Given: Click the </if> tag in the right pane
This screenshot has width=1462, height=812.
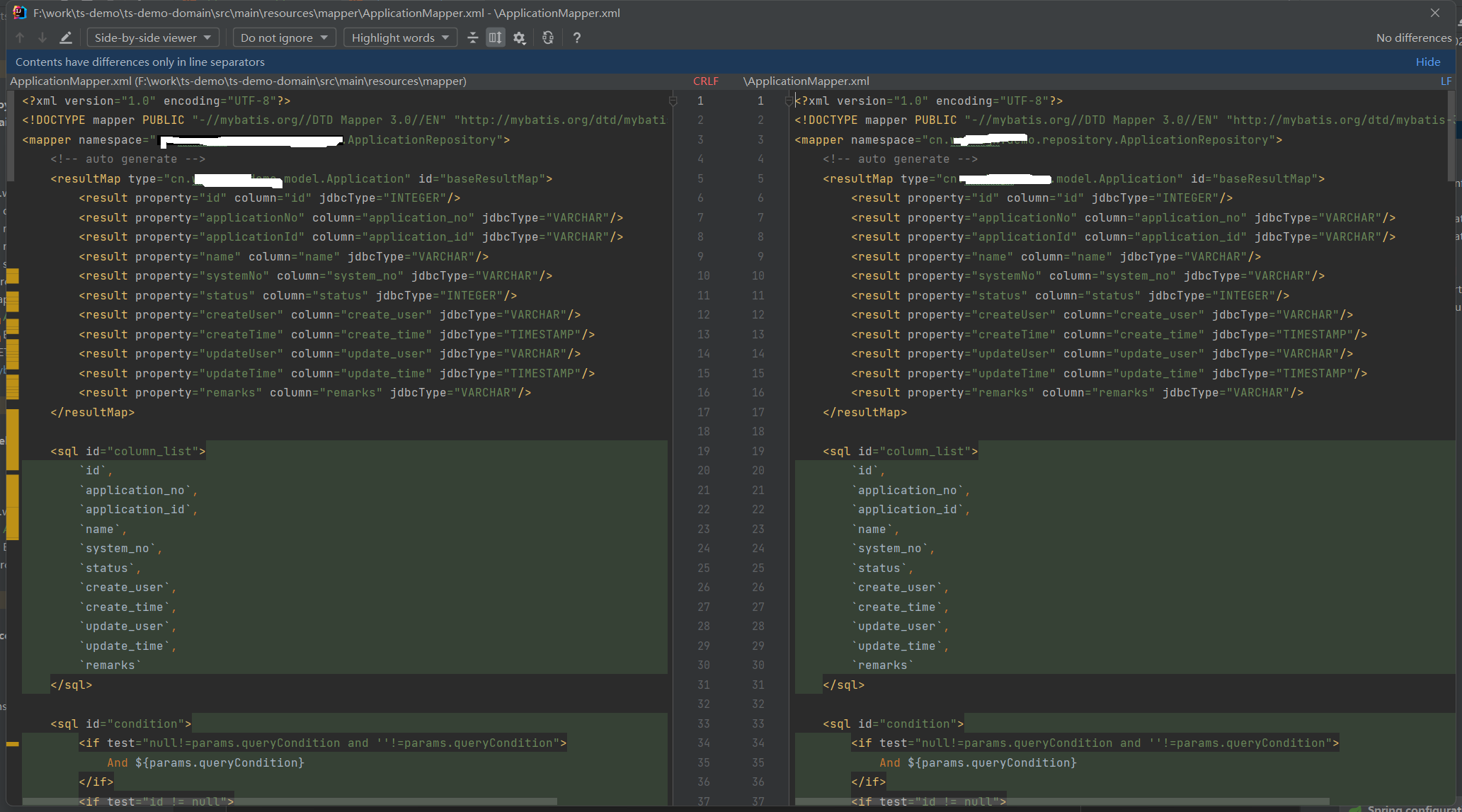Looking at the screenshot, I should (x=869, y=782).
